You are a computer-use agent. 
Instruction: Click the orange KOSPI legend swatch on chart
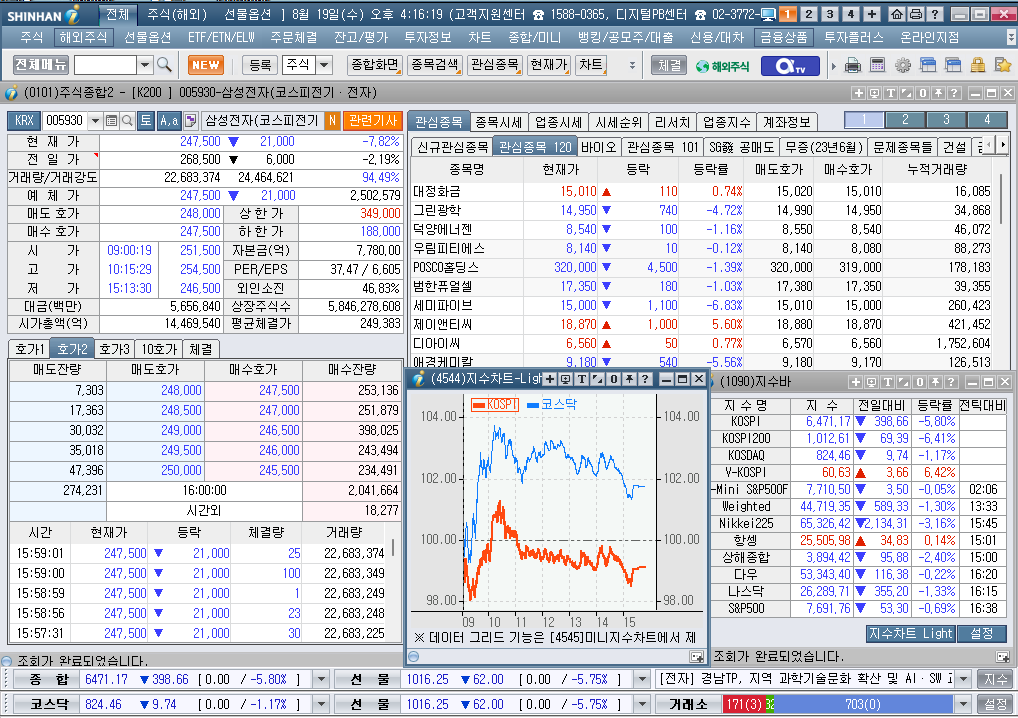[x=478, y=405]
